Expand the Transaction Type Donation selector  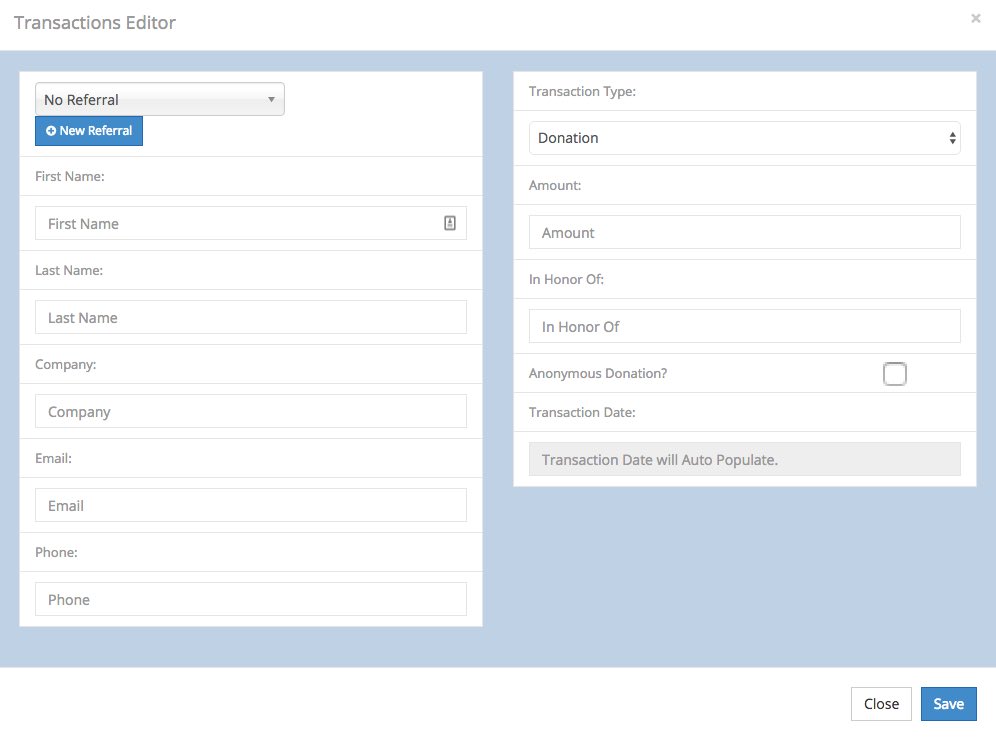pos(744,138)
